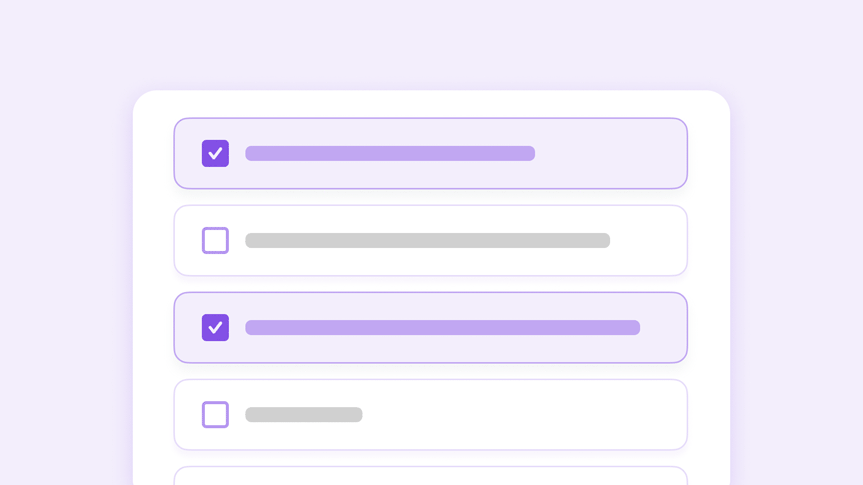This screenshot has height=485, width=863.
Task: Tick the fourth row's empty checkbox
Action: [x=215, y=414]
